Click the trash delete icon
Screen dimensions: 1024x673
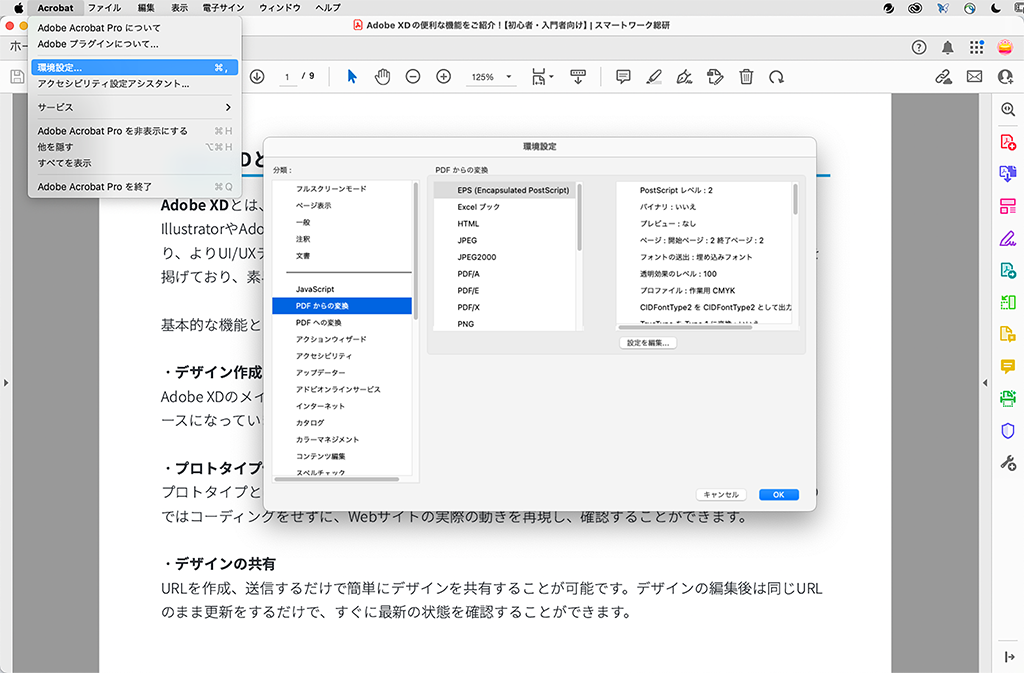(x=746, y=77)
